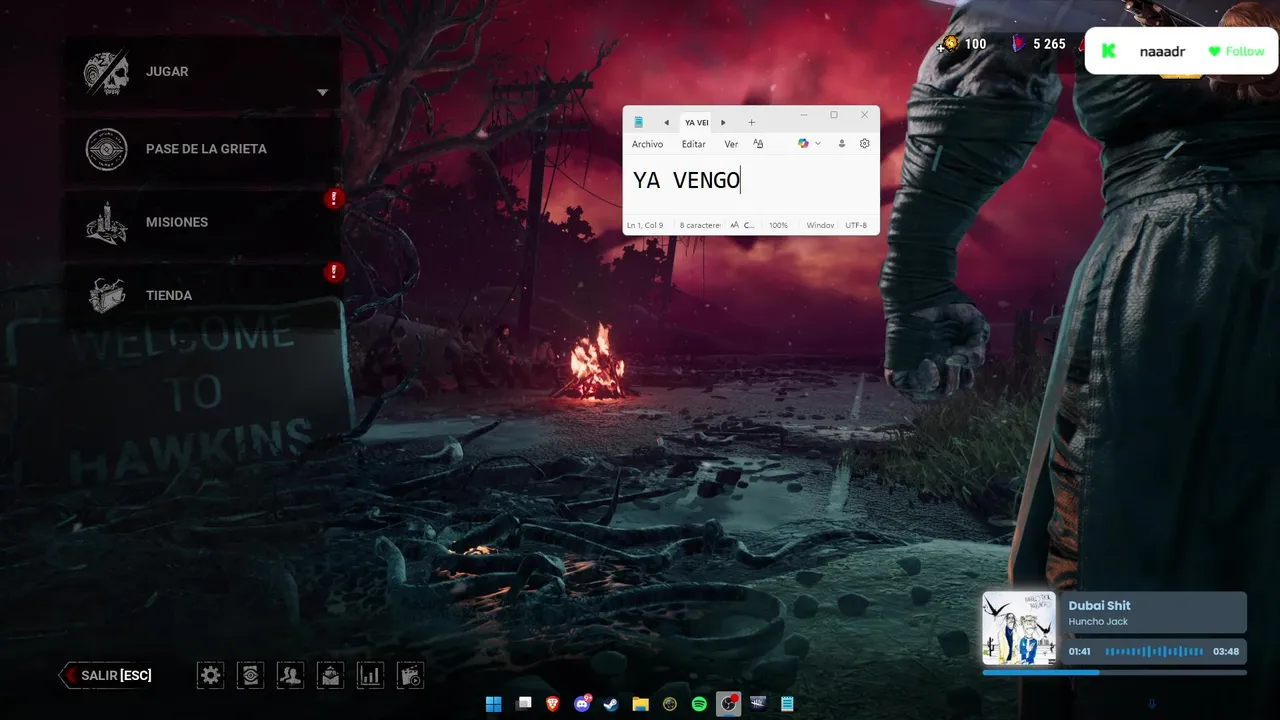Viewport: 1280px width, 720px height.
Task: Seek on the music waveform bar
Action: (1154, 652)
